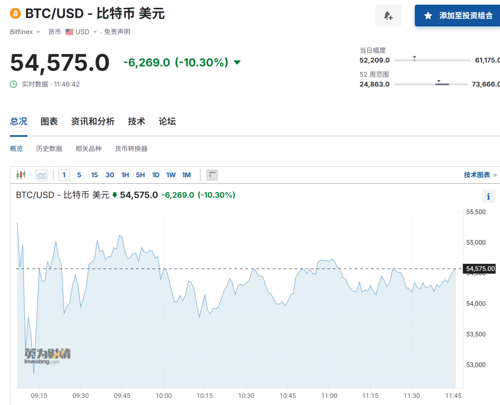Toggle the 1 minute interval
The height and width of the screenshot is (405, 500).
coord(64,175)
